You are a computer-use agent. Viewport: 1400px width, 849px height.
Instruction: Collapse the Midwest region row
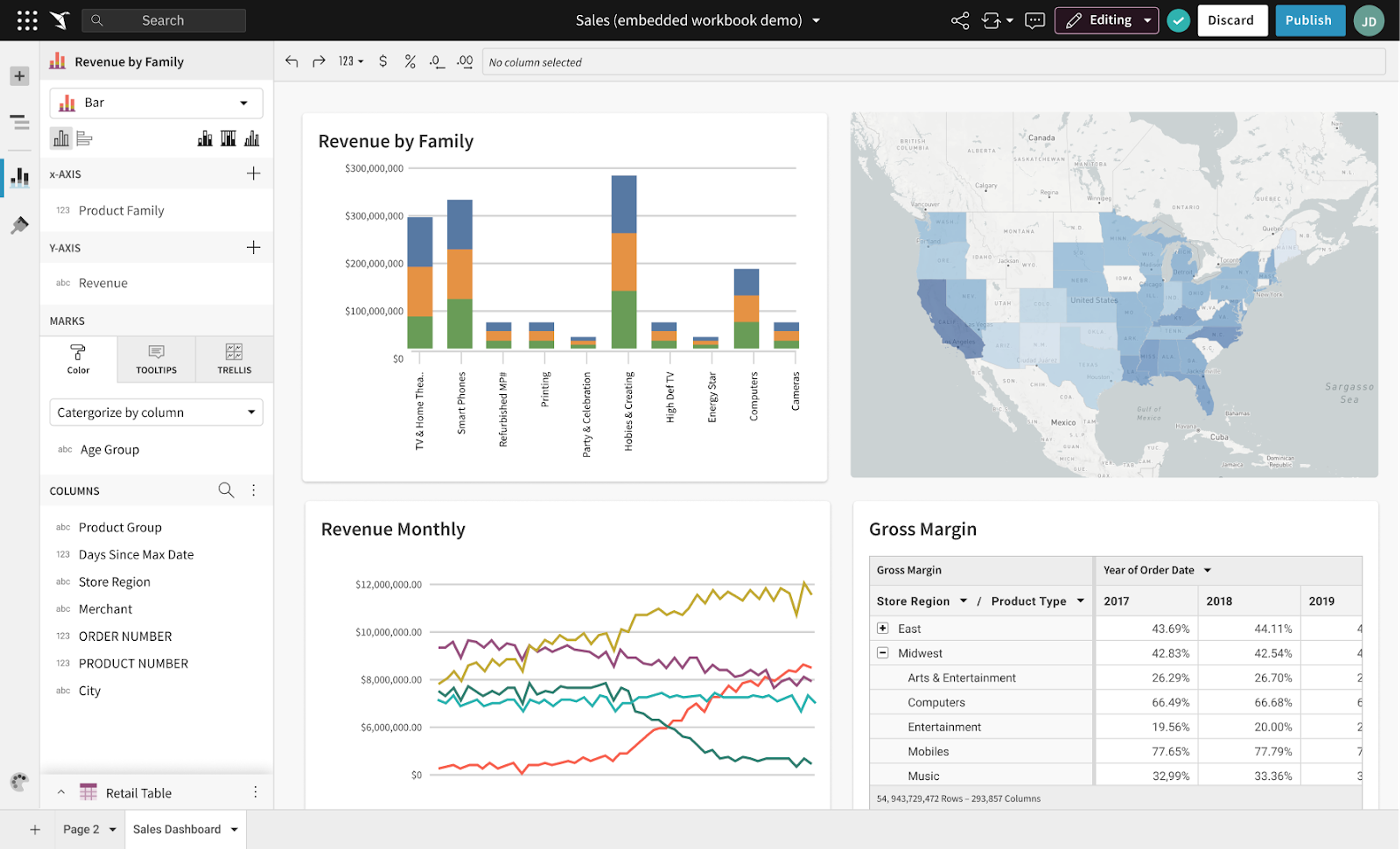click(x=882, y=653)
